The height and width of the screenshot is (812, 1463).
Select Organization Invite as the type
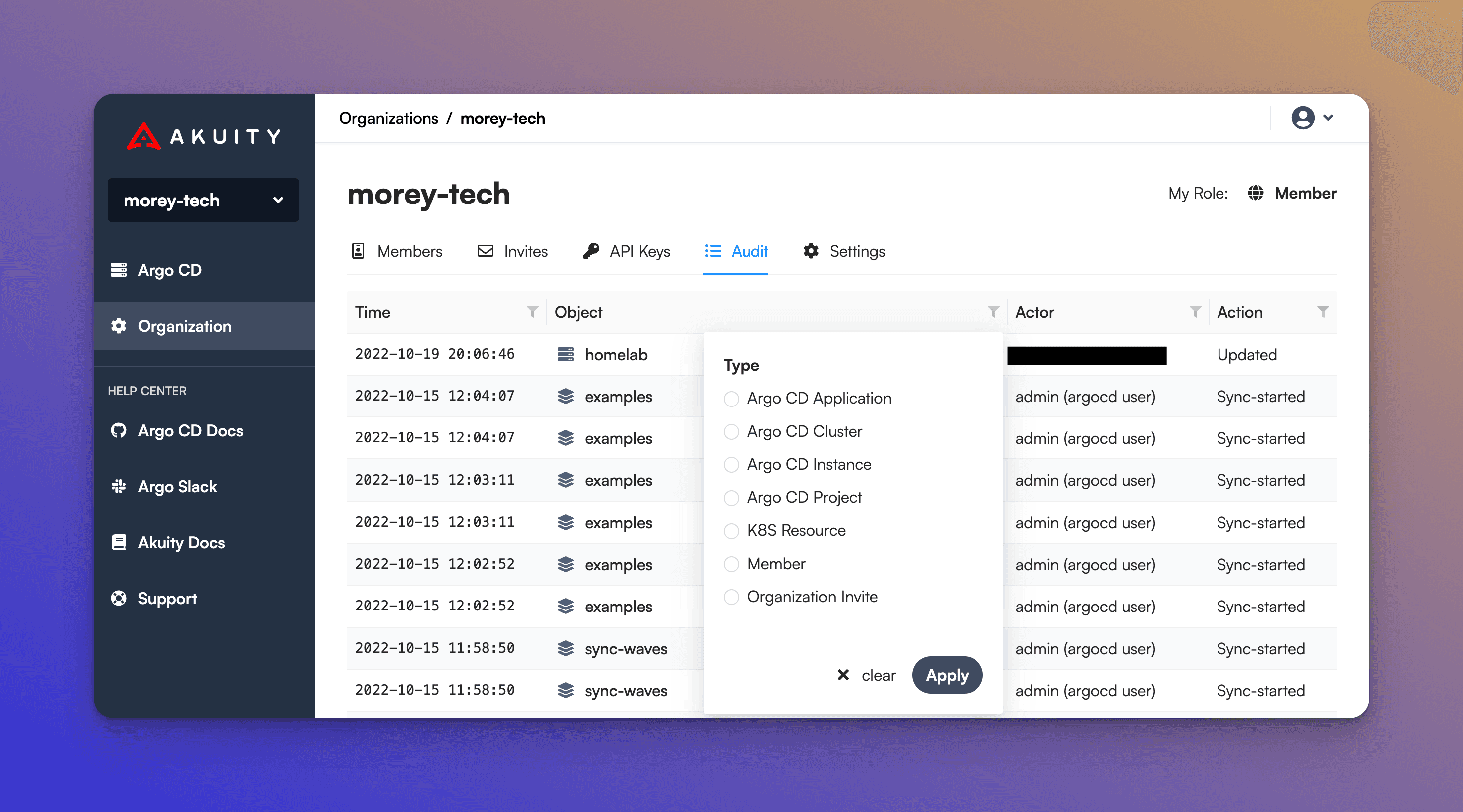pos(731,597)
